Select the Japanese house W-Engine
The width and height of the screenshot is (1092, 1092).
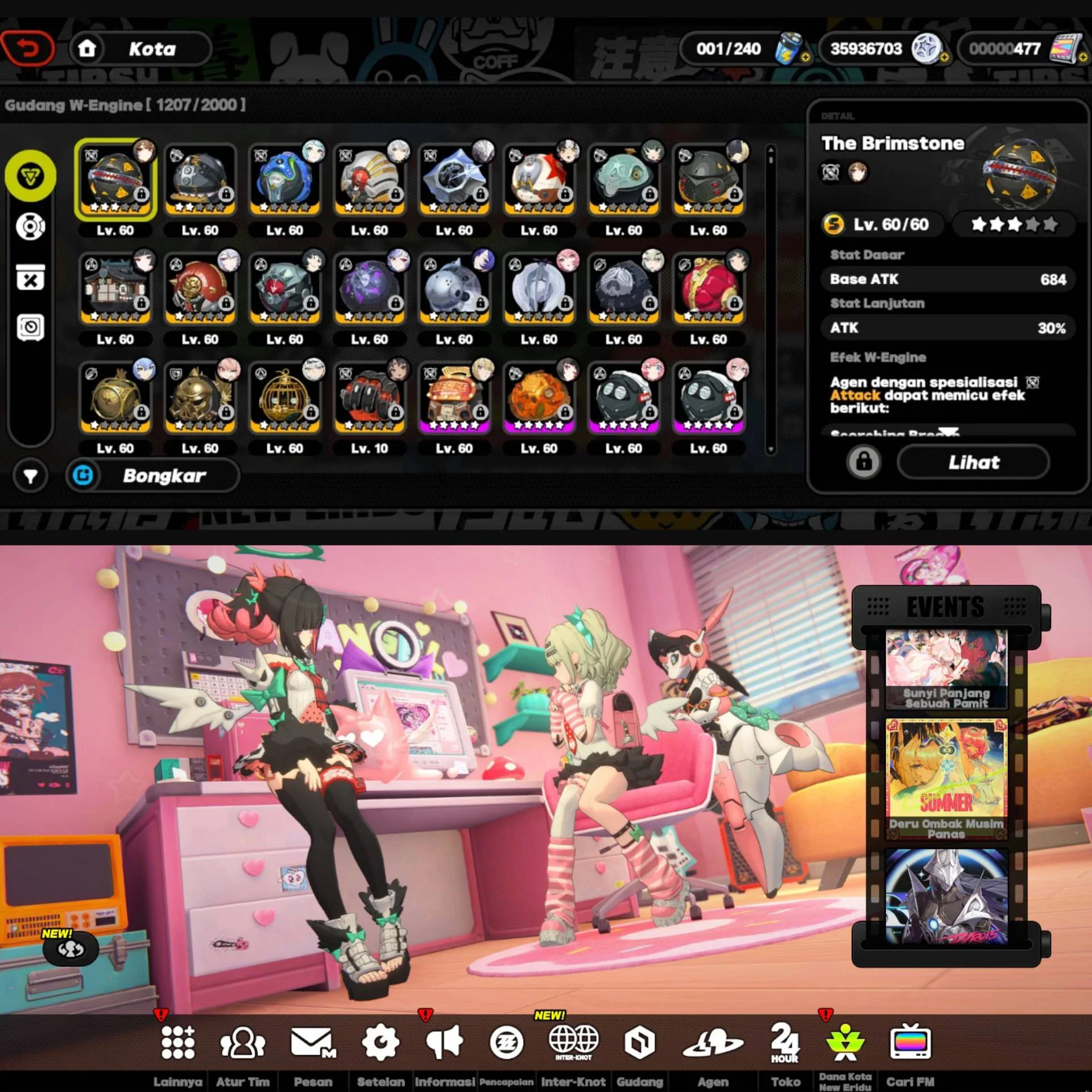pyautogui.click(x=115, y=288)
